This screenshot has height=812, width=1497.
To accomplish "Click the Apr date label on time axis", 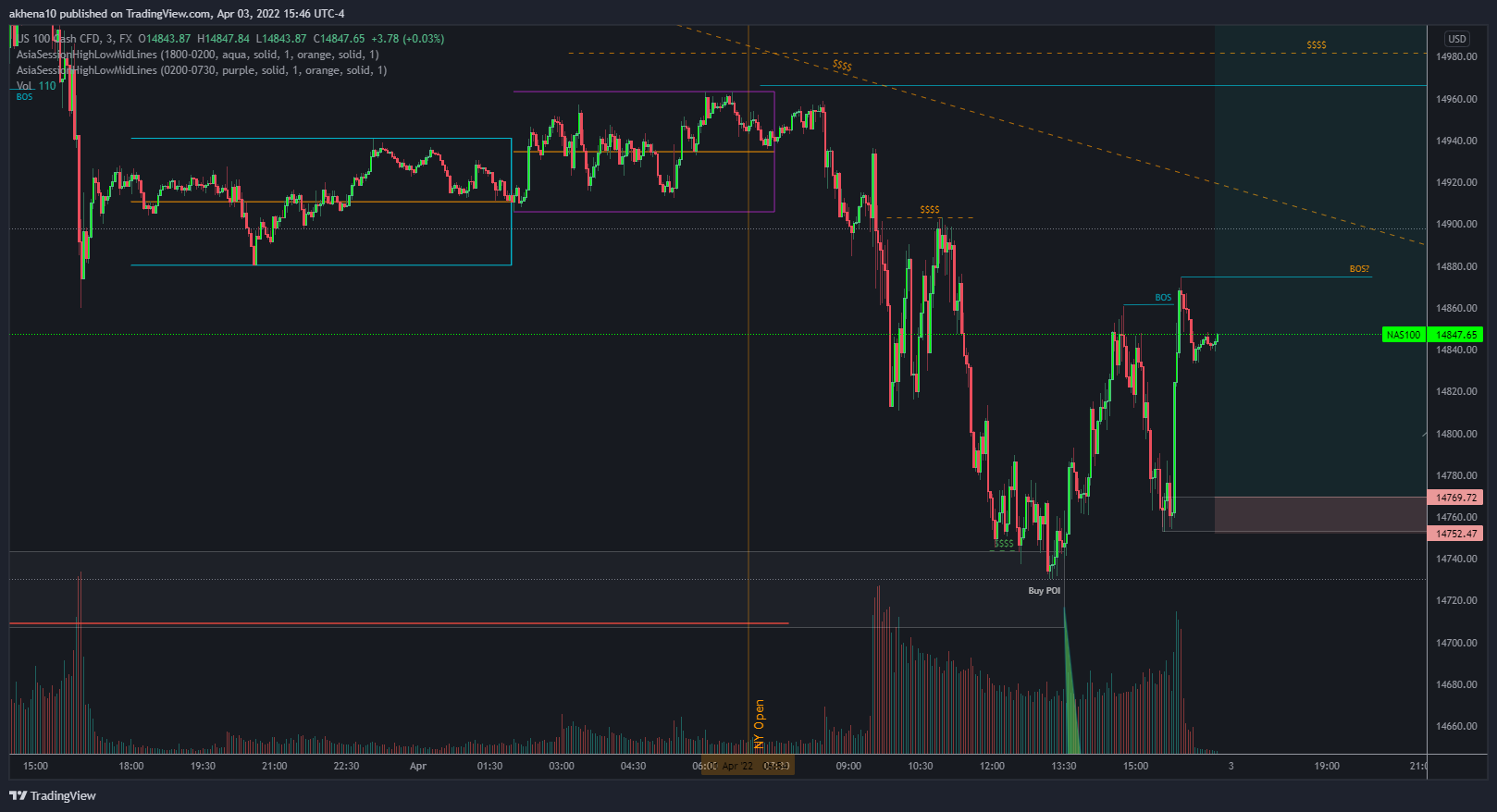I will [418, 766].
